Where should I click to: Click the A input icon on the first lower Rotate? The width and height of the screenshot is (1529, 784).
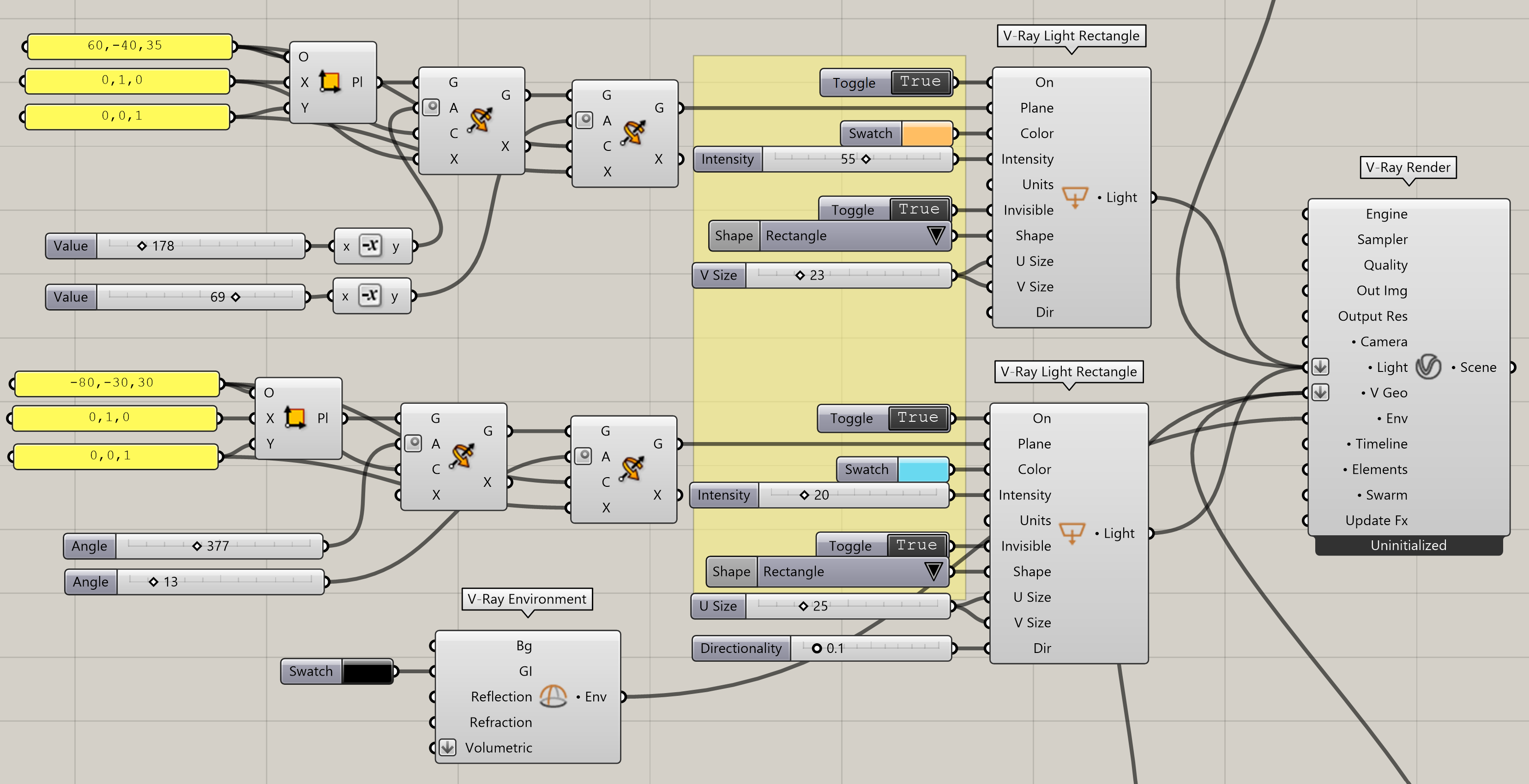[x=414, y=443]
